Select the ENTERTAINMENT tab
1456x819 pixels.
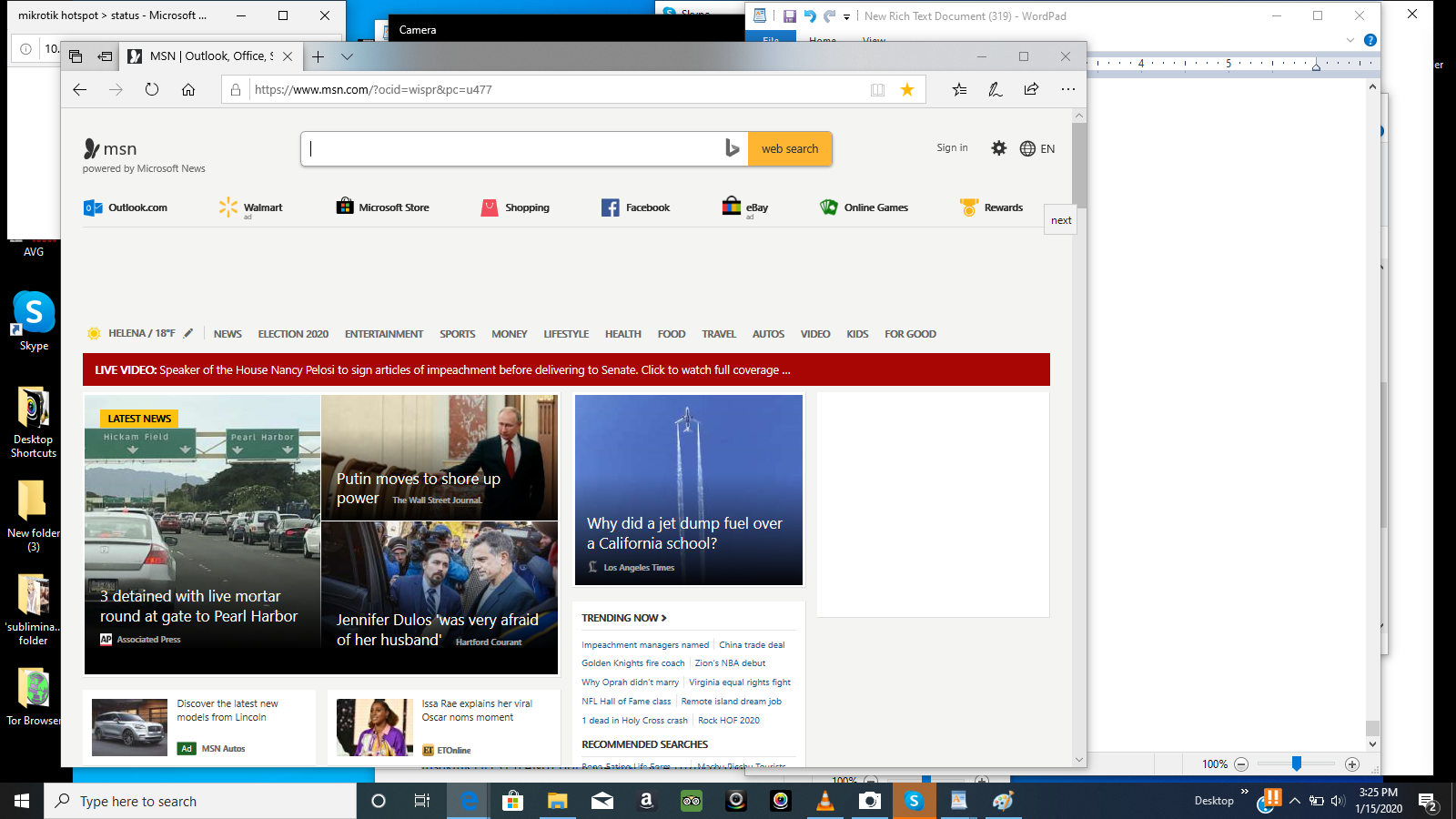[x=384, y=334]
